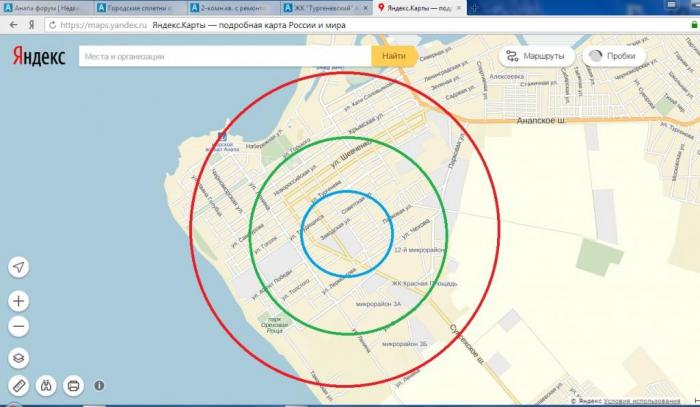Viewport: 700px width, 407px height.
Task: Toggle the Пробки traffic layer
Action: pyautogui.click(x=615, y=56)
